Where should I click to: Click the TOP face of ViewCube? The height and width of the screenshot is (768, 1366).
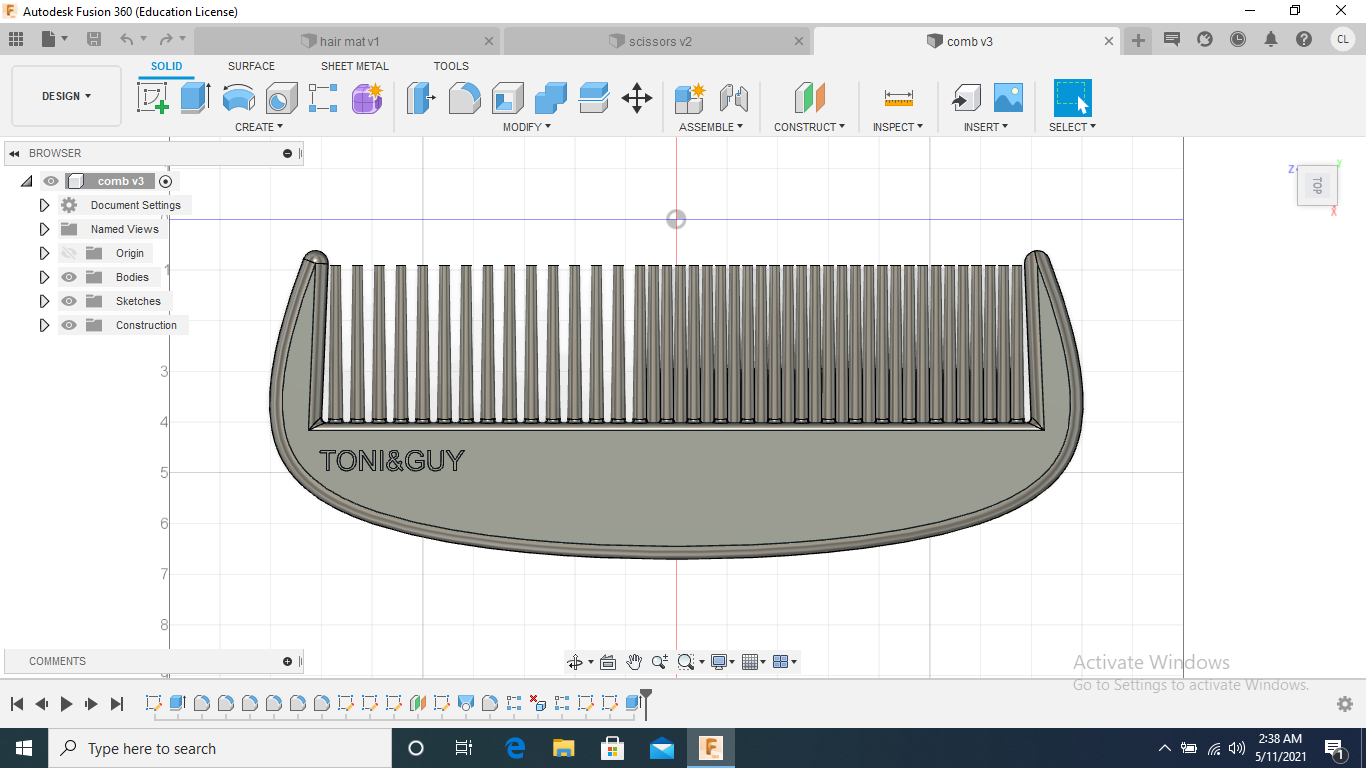[x=1317, y=185]
